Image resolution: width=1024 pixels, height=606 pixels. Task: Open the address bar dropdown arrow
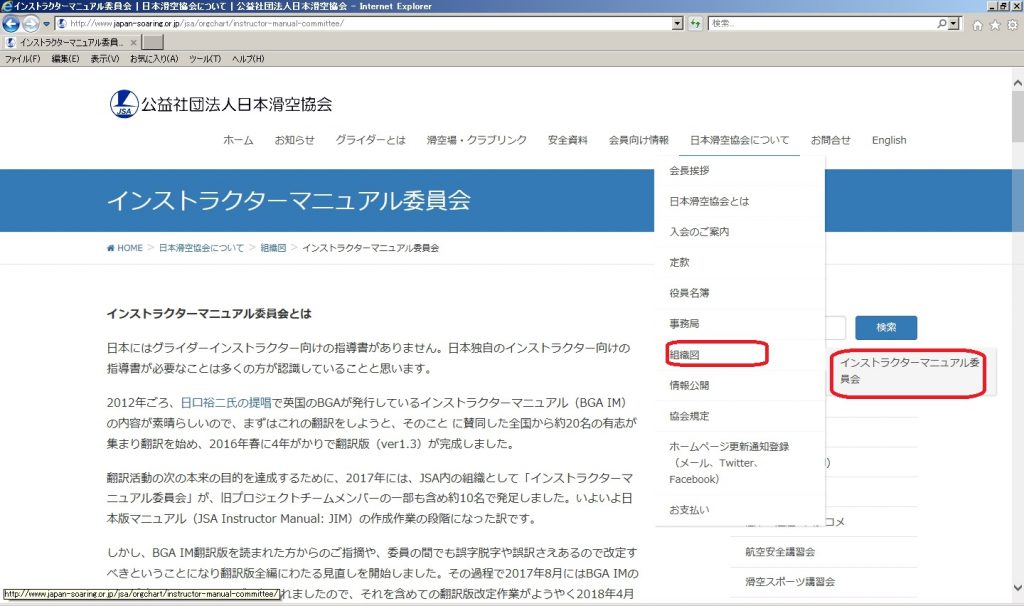[x=678, y=24]
